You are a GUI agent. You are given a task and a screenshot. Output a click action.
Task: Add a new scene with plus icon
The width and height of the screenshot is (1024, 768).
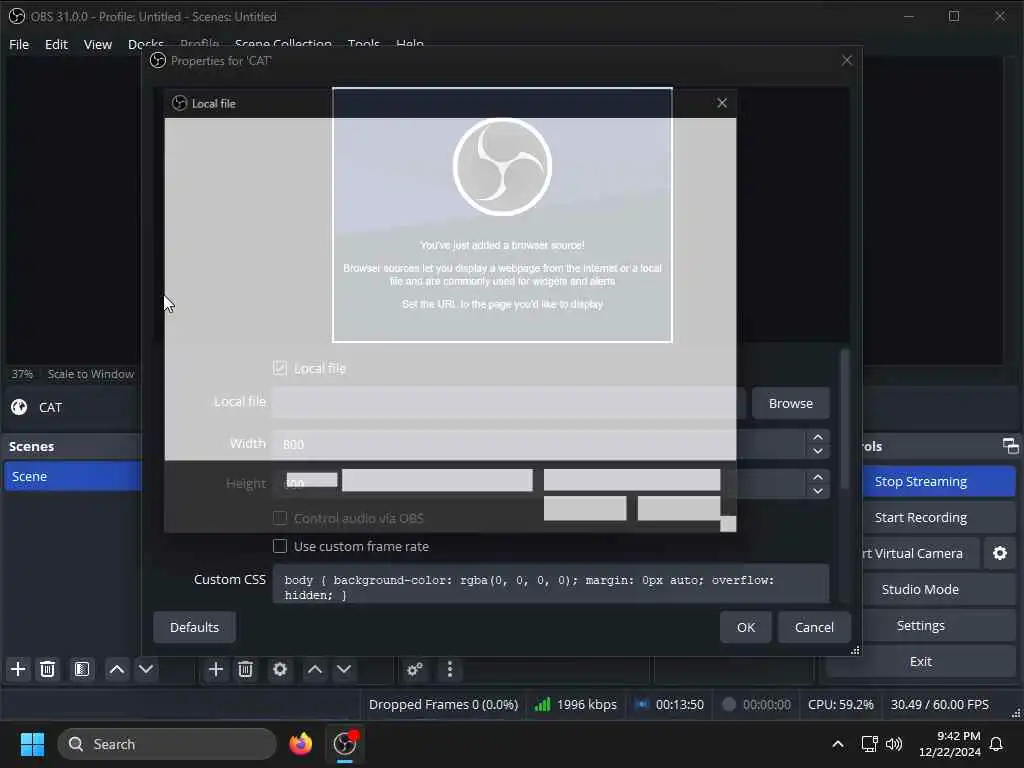tap(18, 669)
